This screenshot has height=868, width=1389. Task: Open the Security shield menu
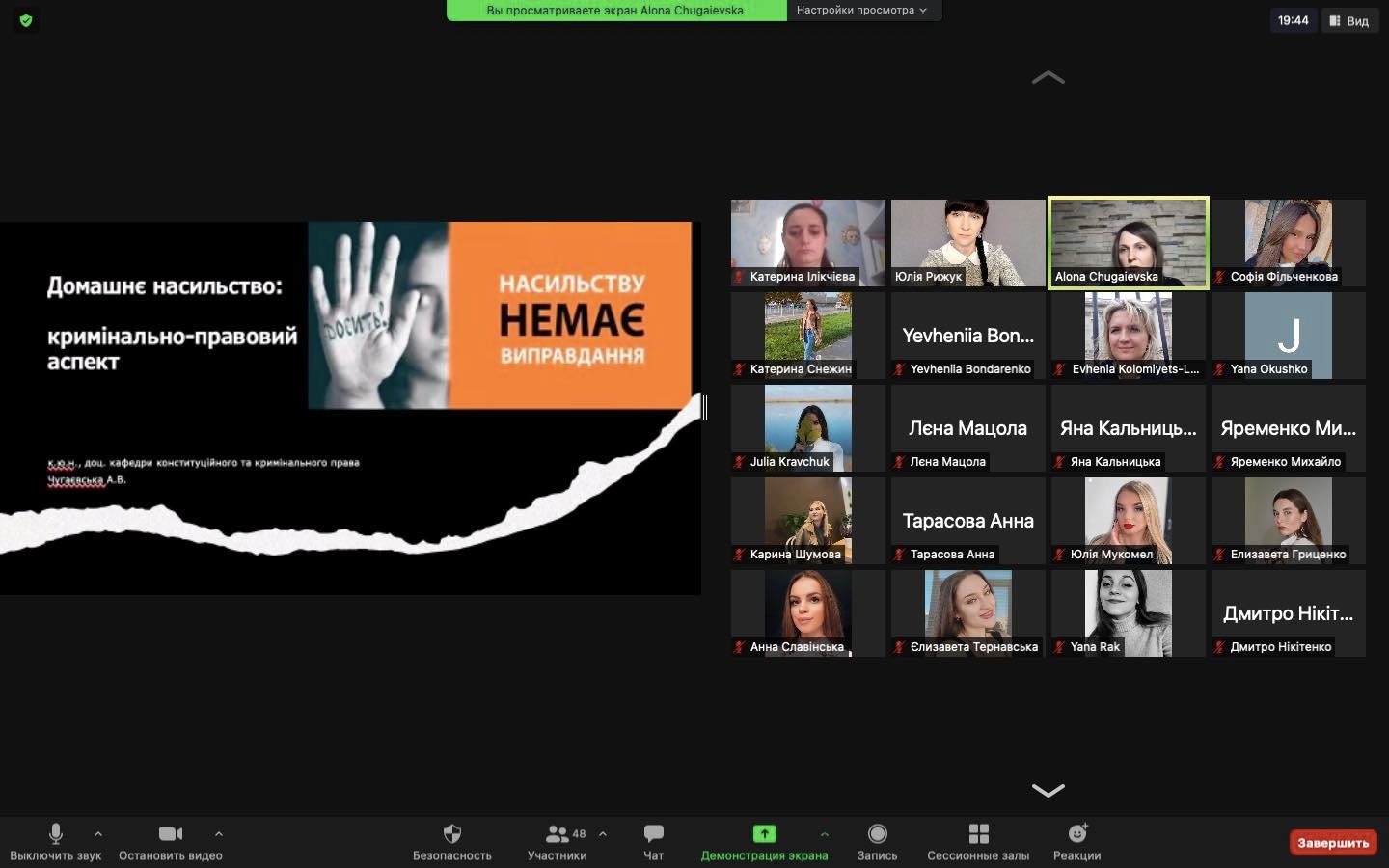coord(451,833)
